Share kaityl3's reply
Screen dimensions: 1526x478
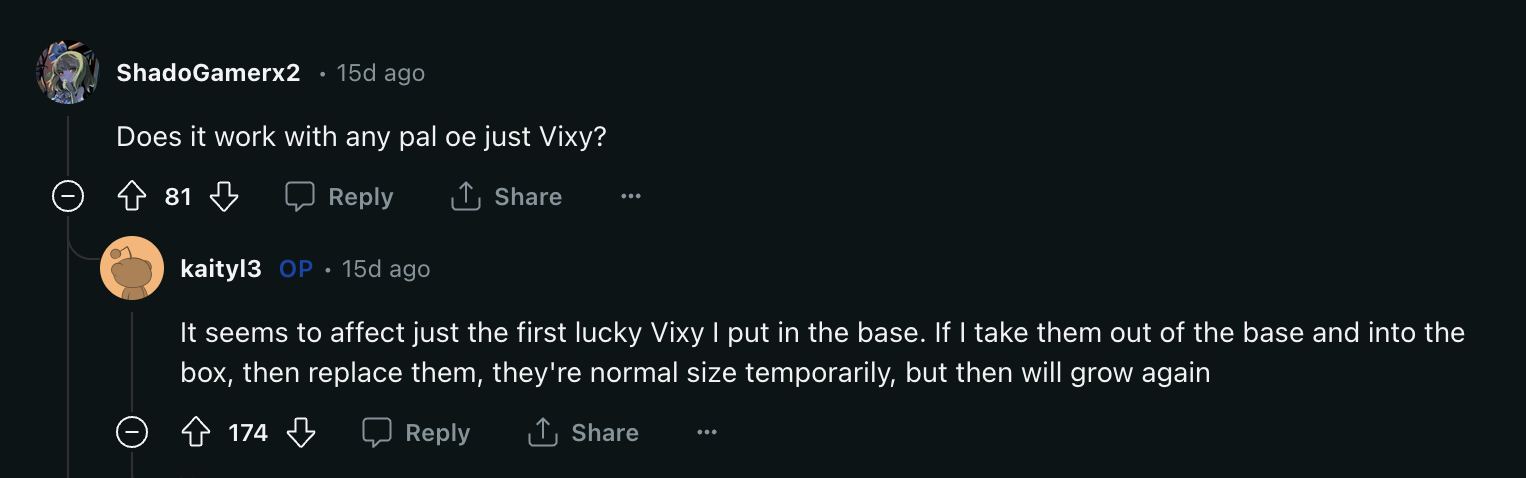pyautogui.click(x=582, y=433)
